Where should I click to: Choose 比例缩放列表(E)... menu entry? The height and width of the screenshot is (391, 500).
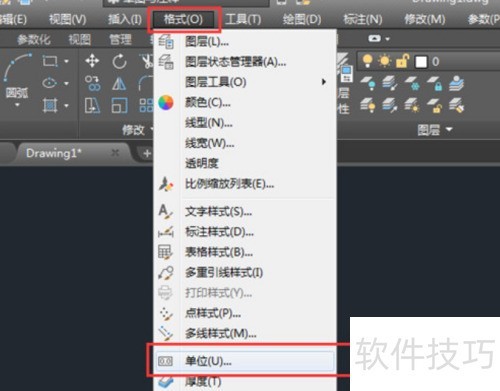pos(245,184)
